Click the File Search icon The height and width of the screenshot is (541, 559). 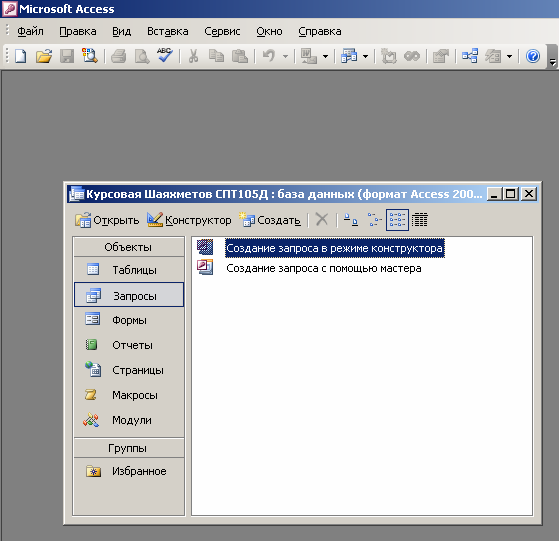point(89,56)
